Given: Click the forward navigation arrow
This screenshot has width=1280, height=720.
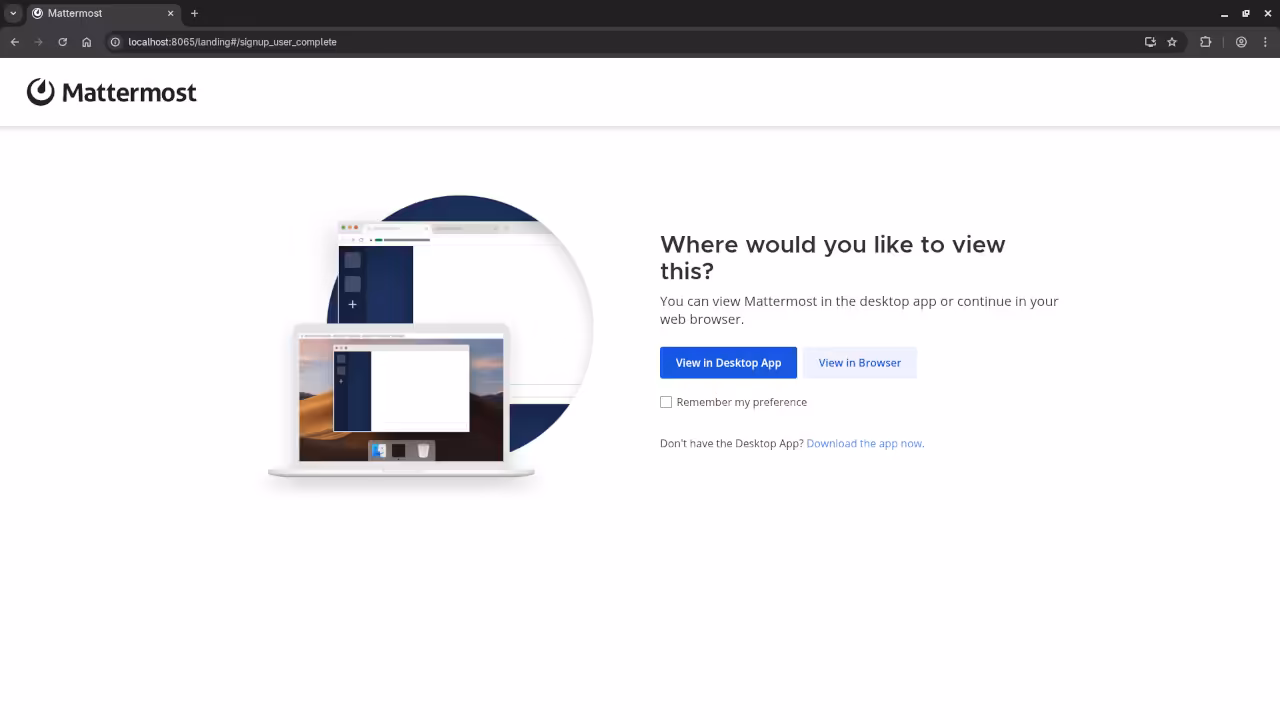Looking at the screenshot, I should [38, 42].
